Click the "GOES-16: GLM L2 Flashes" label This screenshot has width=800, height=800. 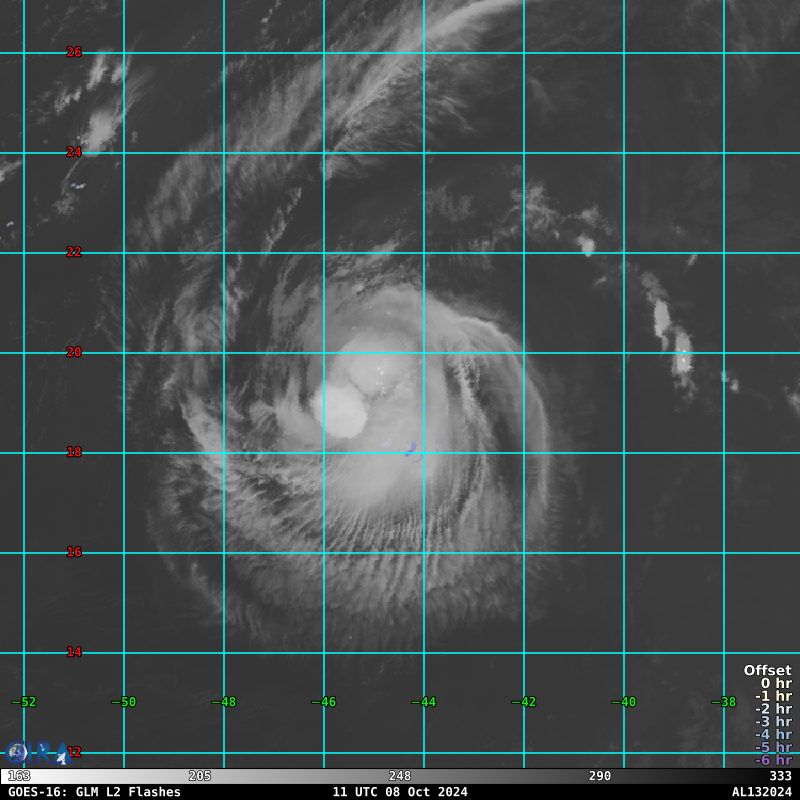click(95, 792)
